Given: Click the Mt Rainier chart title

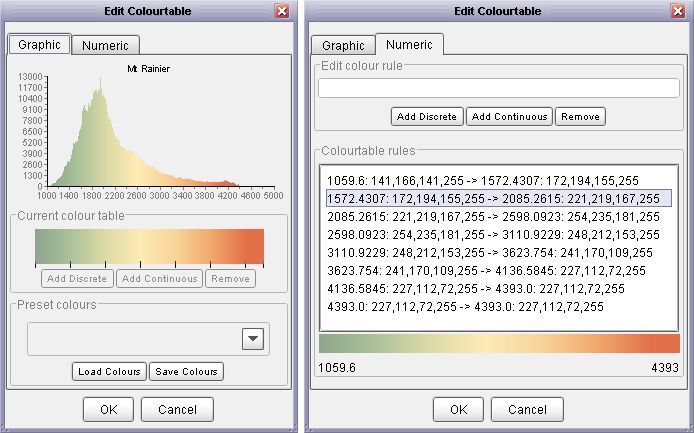Looking at the screenshot, I should 148,69.
